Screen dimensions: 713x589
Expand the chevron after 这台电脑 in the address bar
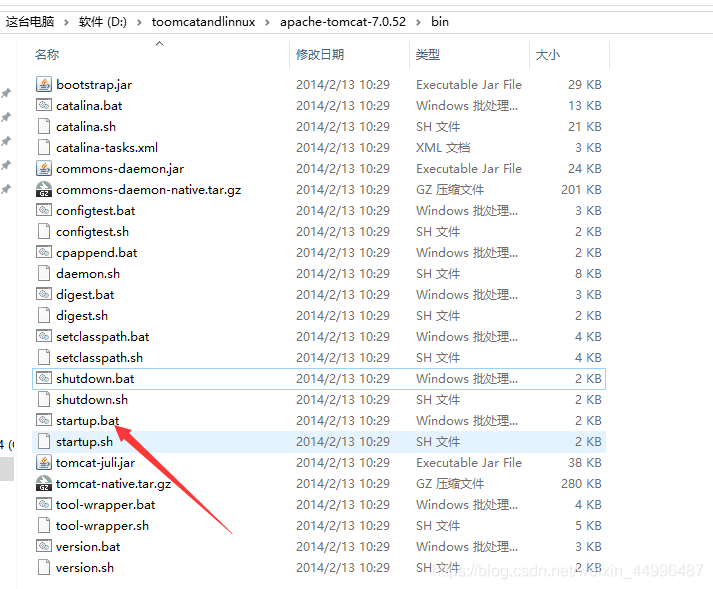pos(66,22)
